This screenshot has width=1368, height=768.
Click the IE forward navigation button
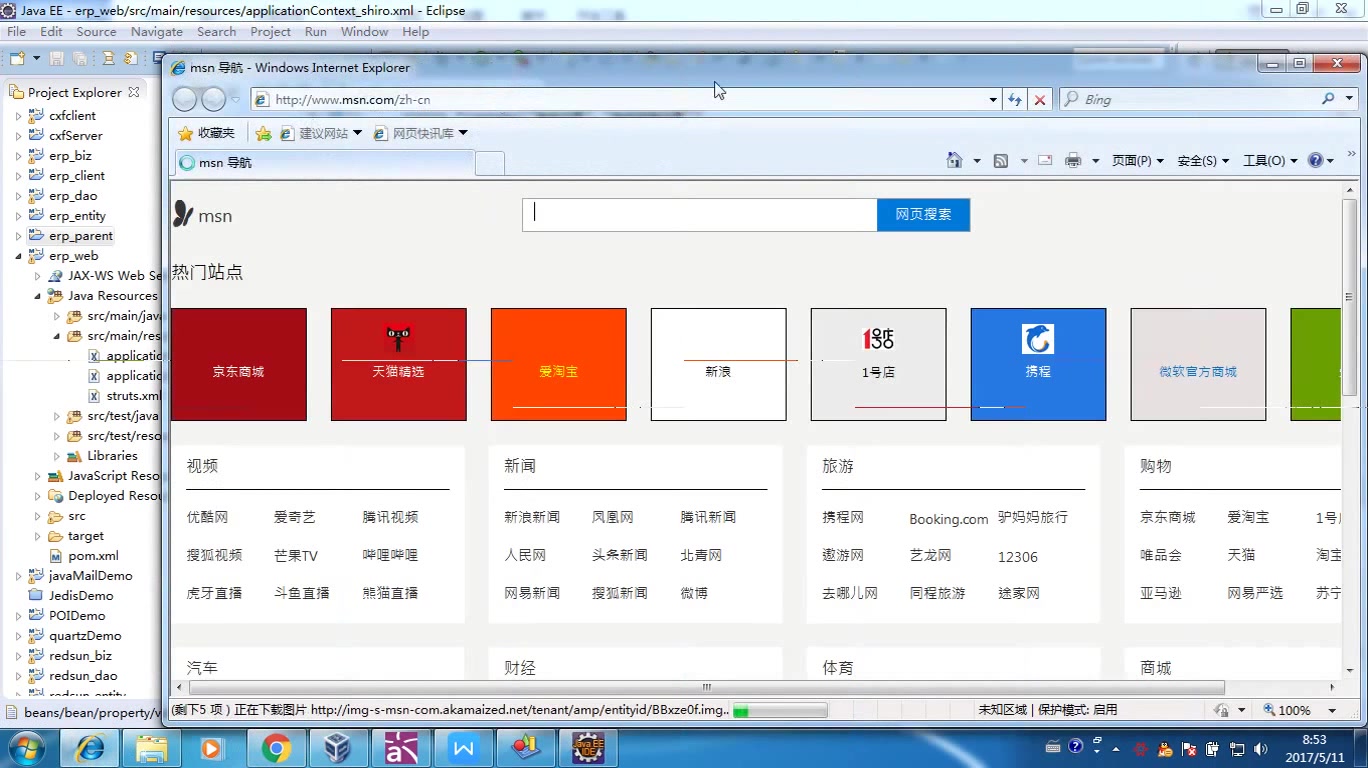pyautogui.click(x=213, y=99)
